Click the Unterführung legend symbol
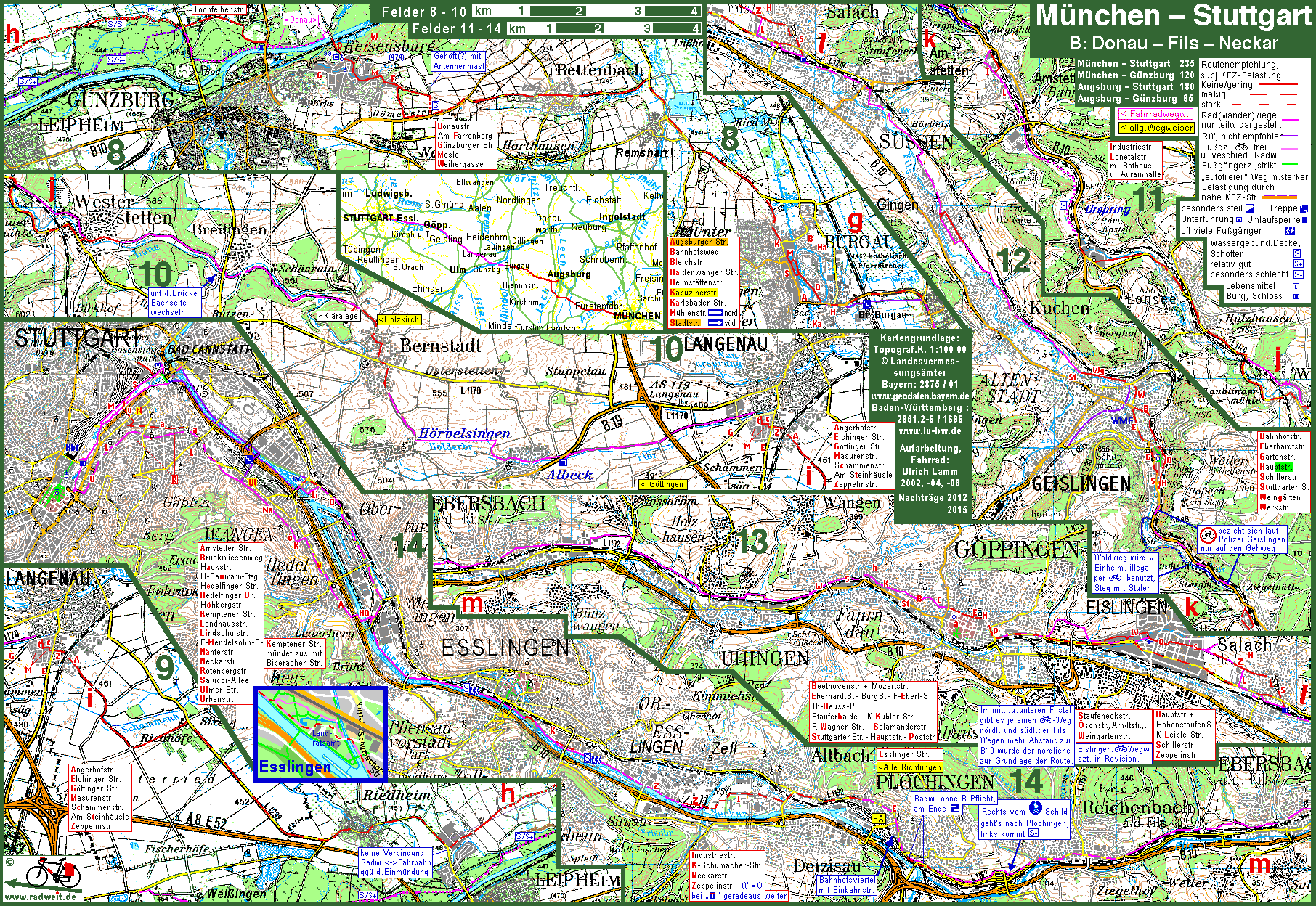 [1240, 220]
